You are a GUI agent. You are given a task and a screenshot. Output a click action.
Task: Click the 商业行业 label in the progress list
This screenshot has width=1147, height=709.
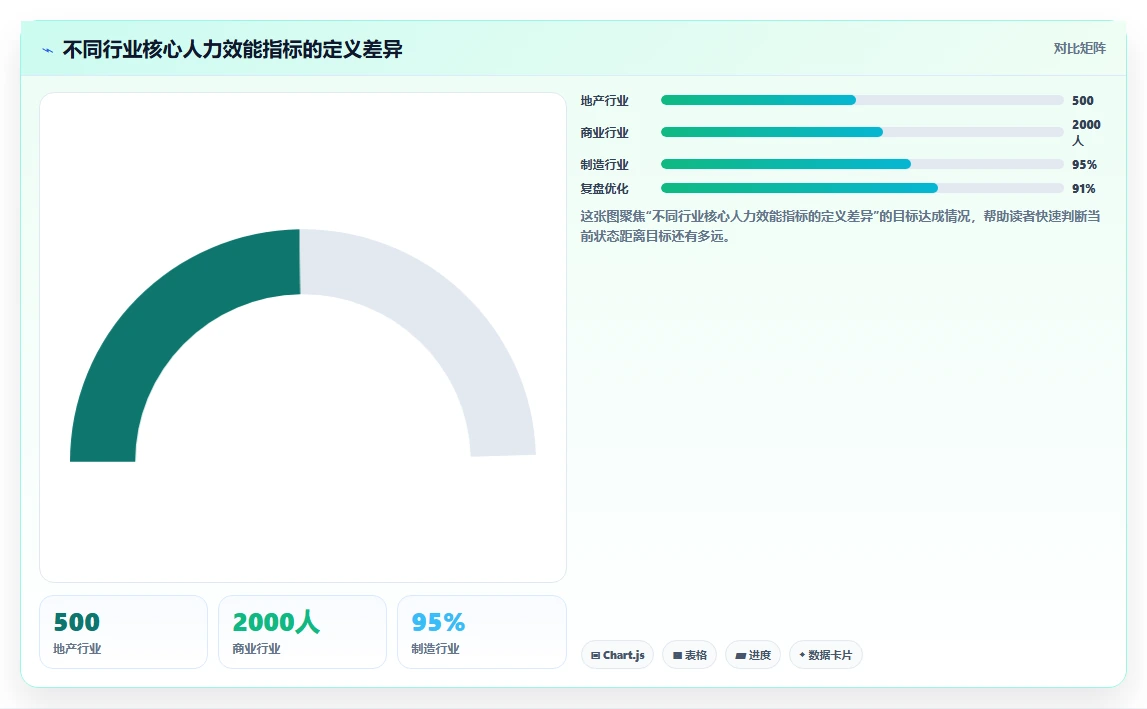pos(604,133)
